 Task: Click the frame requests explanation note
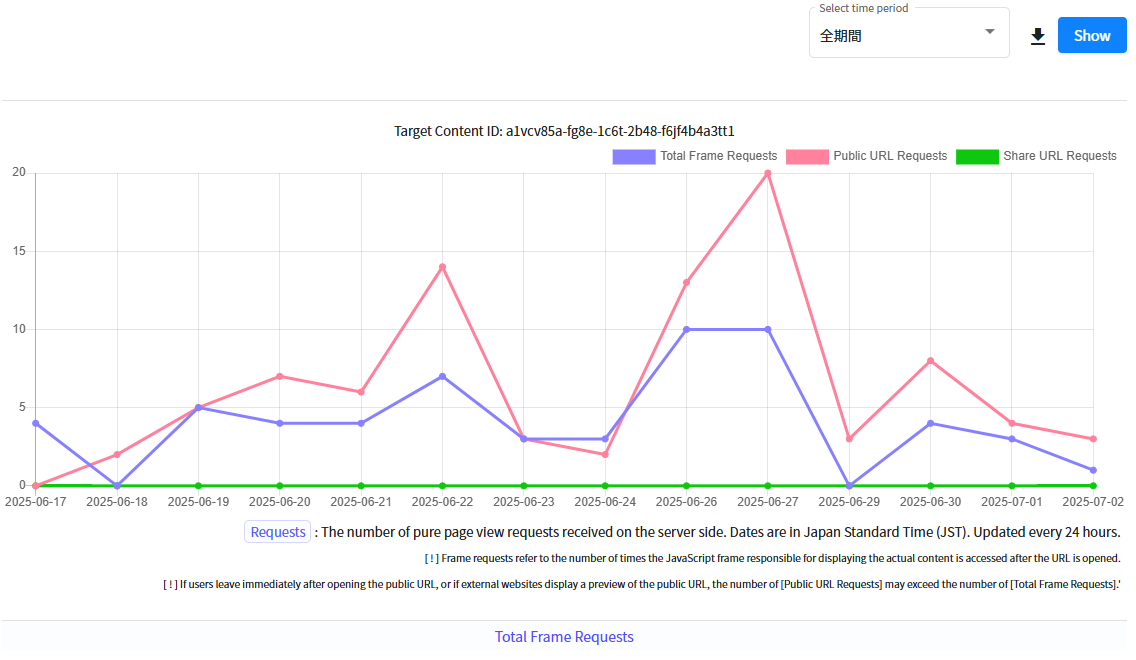[x=772, y=559]
